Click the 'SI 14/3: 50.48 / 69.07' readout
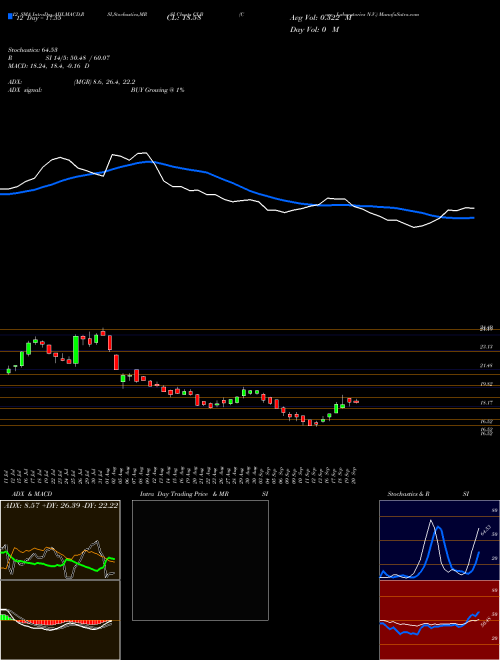500x660 pixels. 78,58
